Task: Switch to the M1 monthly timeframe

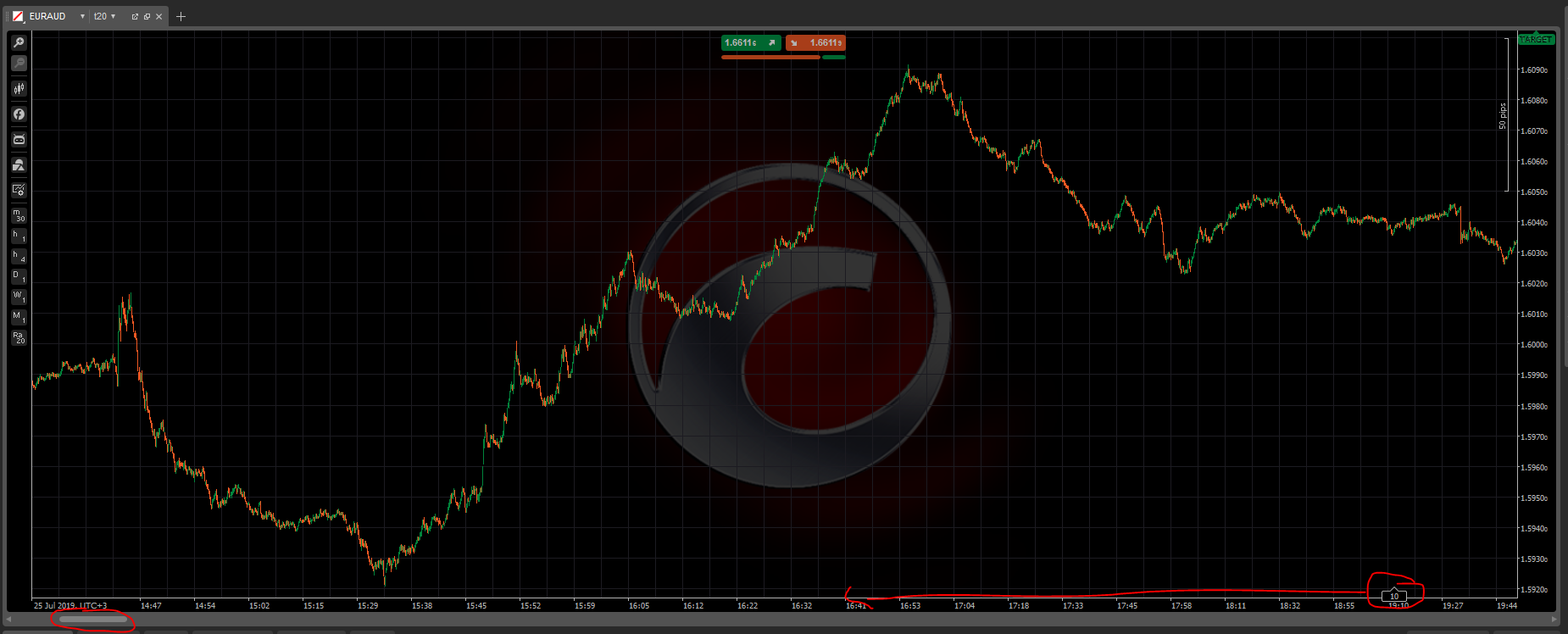Action: pos(19,317)
